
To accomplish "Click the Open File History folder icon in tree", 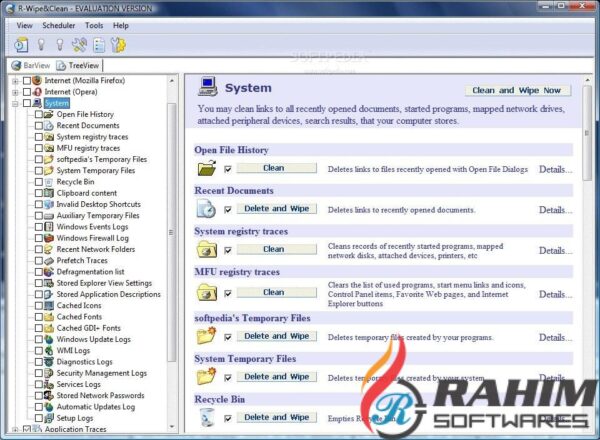I will pos(49,114).
